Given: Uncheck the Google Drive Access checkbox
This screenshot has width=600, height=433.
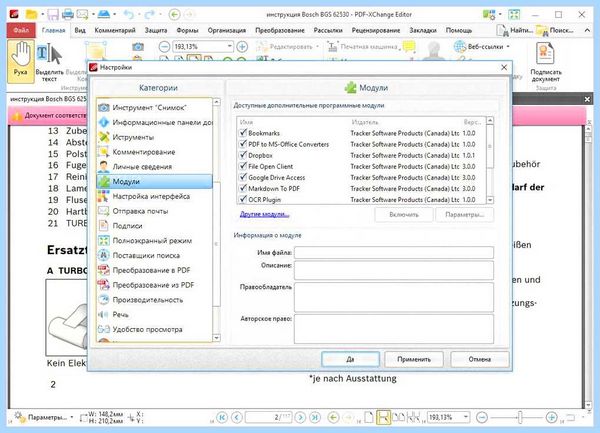Looking at the screenshot, I should [x=243, y=177].
